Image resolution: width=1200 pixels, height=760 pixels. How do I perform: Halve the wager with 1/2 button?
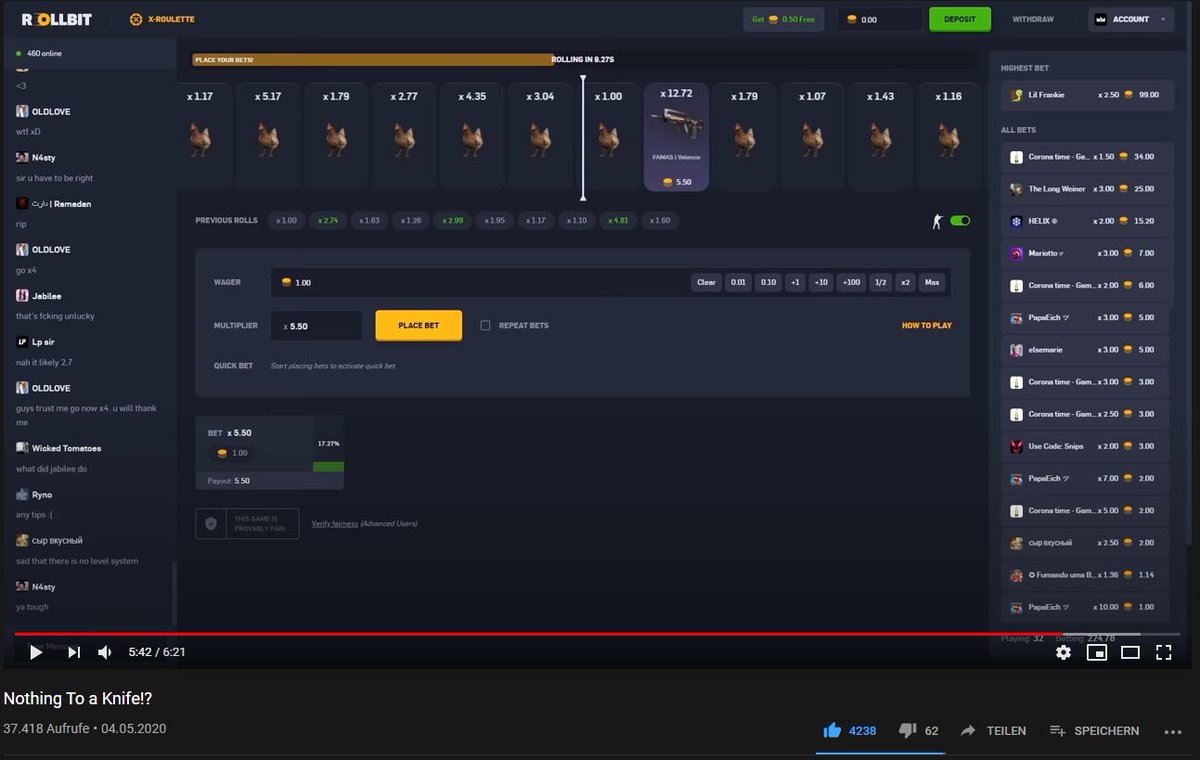click(x=880, y=282)
